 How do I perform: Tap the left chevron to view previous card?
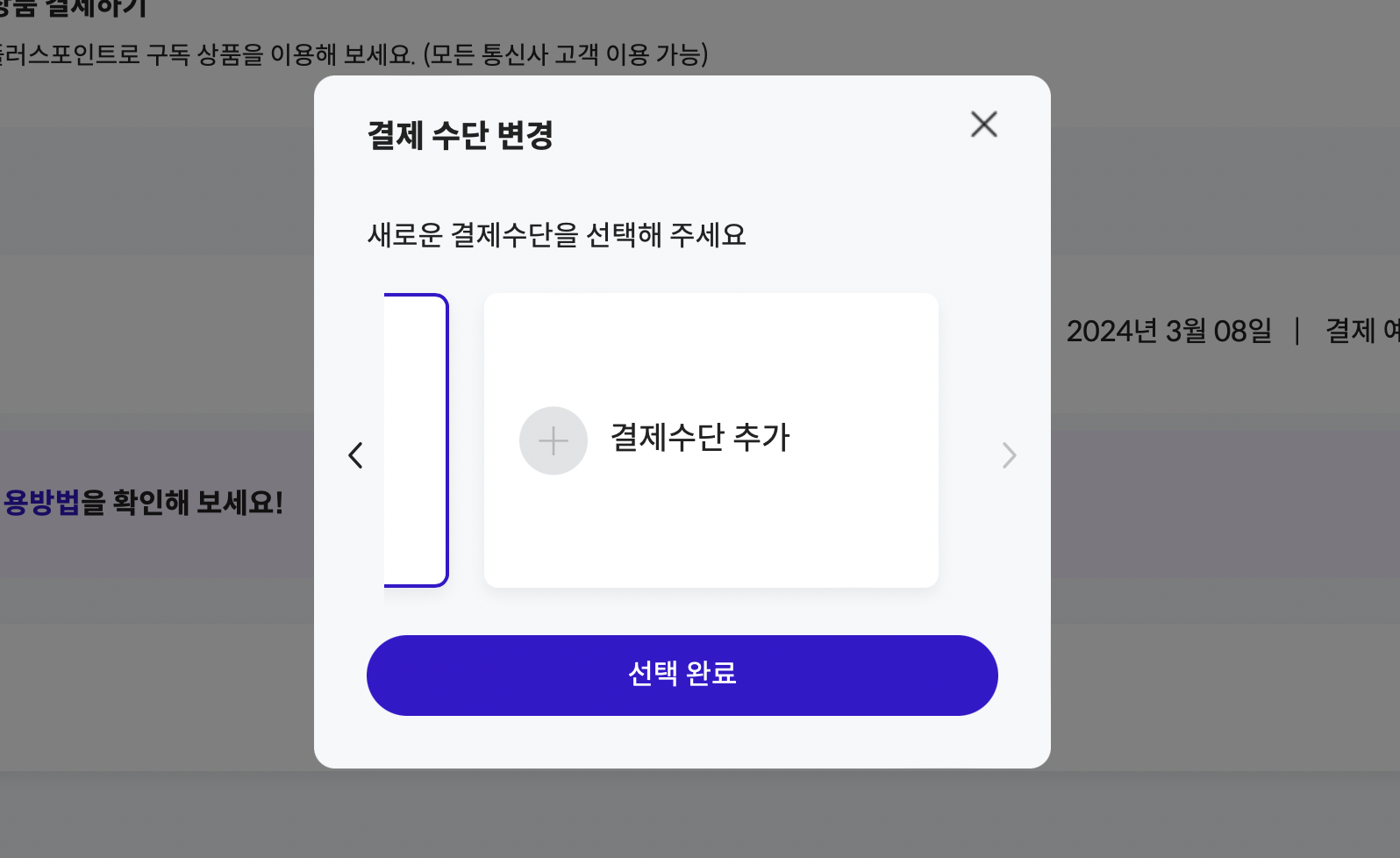pyautogui.click(x=355, y=455)
